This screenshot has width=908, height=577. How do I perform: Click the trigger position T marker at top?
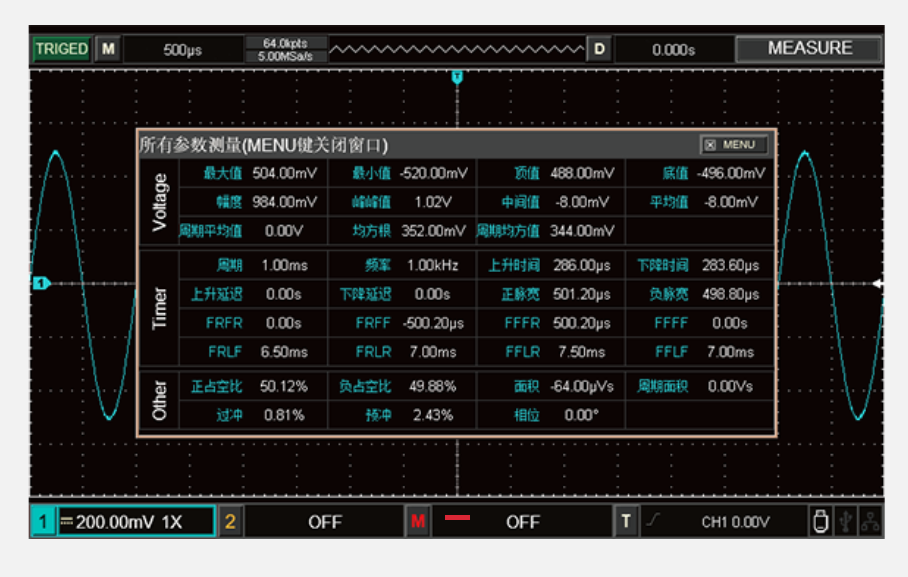457,76
